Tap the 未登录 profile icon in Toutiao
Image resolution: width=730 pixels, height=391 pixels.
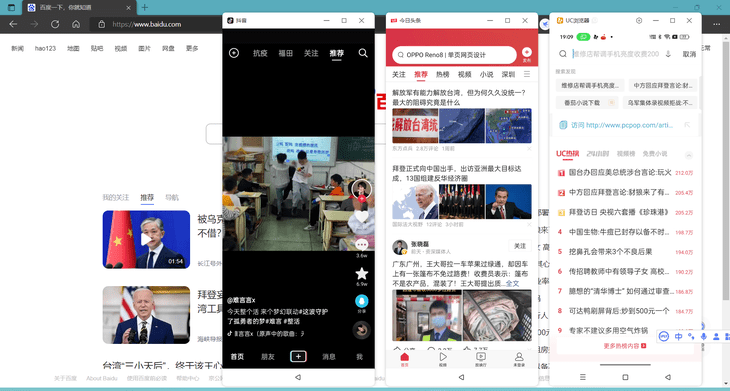(x=519, y=359)
